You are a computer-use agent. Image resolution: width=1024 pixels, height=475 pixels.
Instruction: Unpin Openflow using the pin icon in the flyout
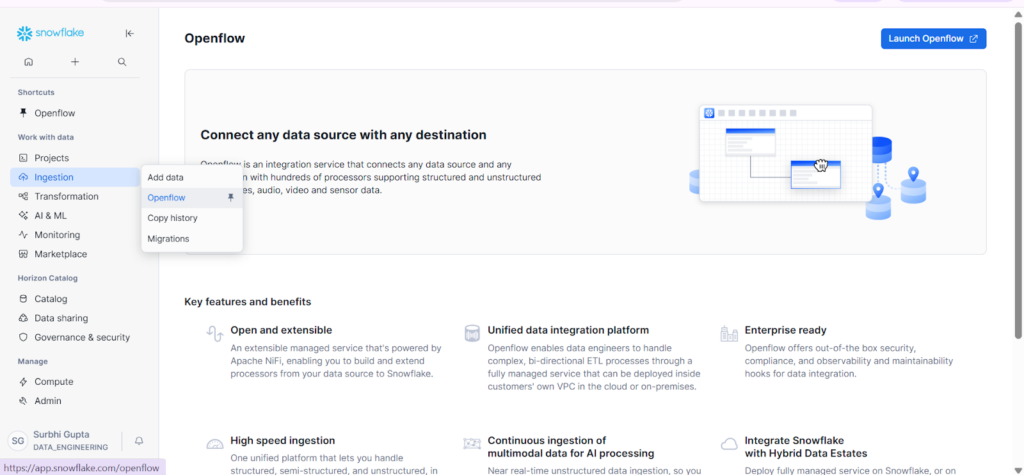click(x=231, y=198)
